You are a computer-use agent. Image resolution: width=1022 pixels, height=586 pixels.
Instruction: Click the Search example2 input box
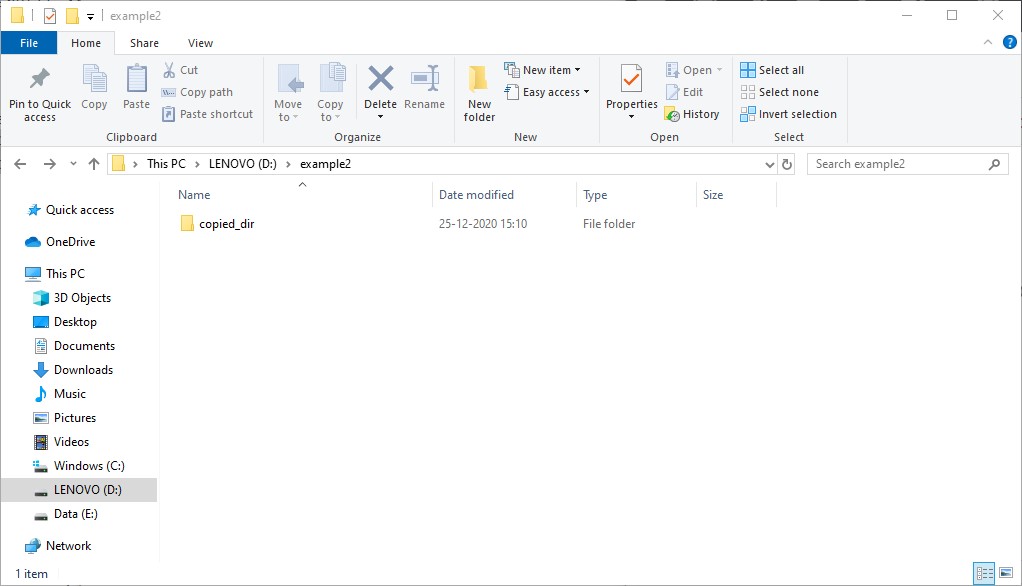point(898,164)
